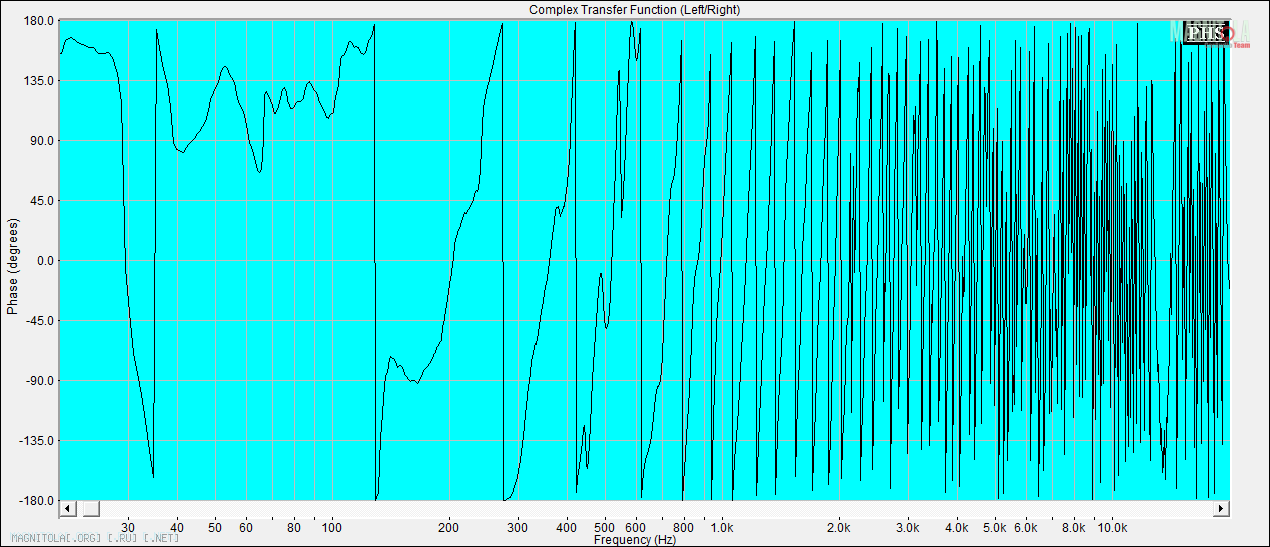The image size is (1270, 547).
Task: Click the 'Frequency (Hz)' axis label
Action: [x=634, y=540]
